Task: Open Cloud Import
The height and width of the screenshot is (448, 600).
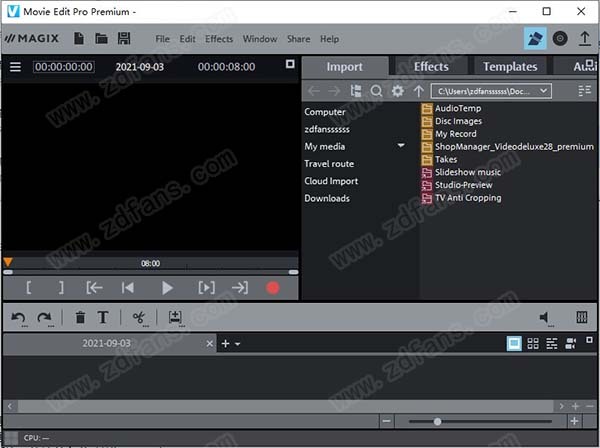Action: (331, 181)
